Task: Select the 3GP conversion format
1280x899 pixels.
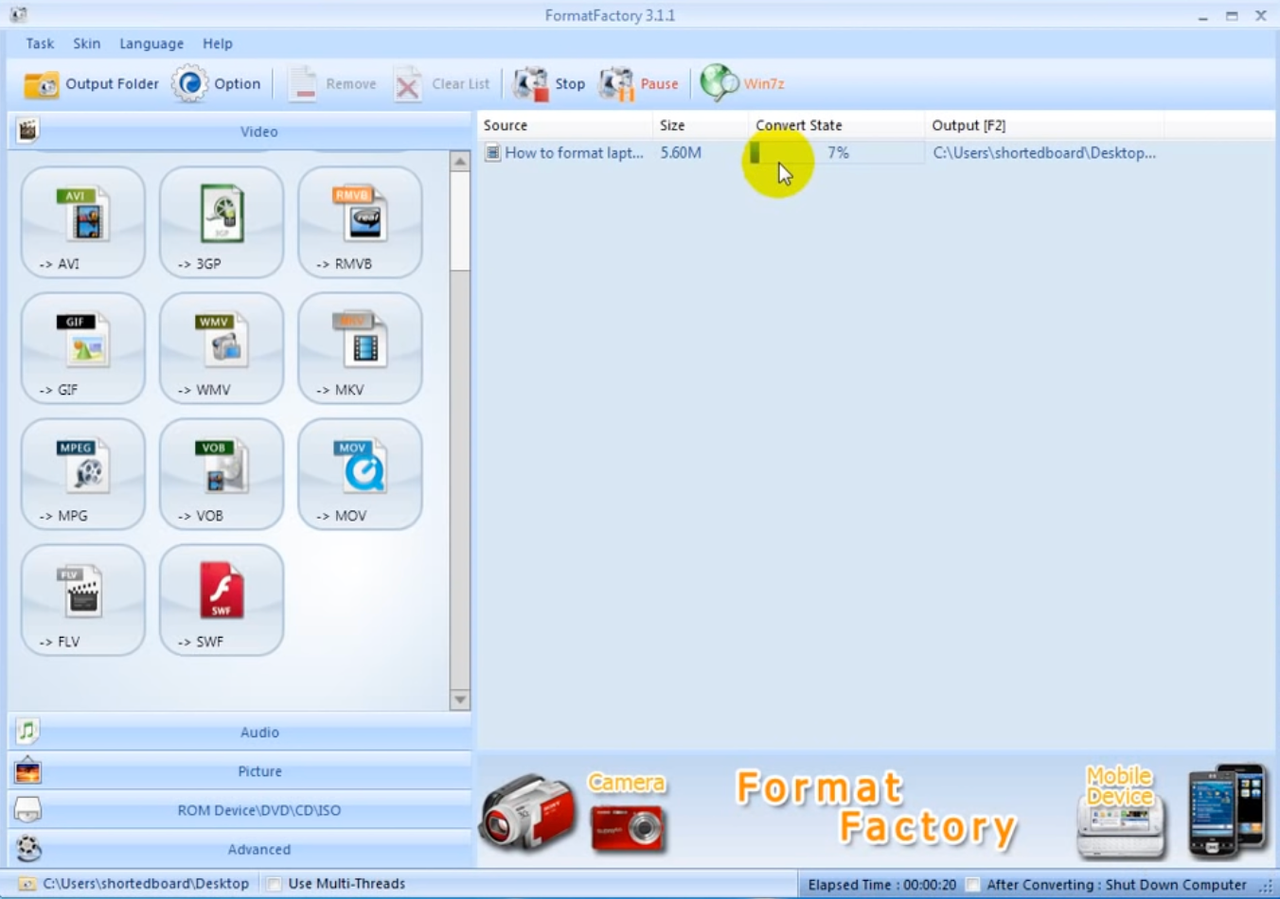Action: (x=221, y=222)
